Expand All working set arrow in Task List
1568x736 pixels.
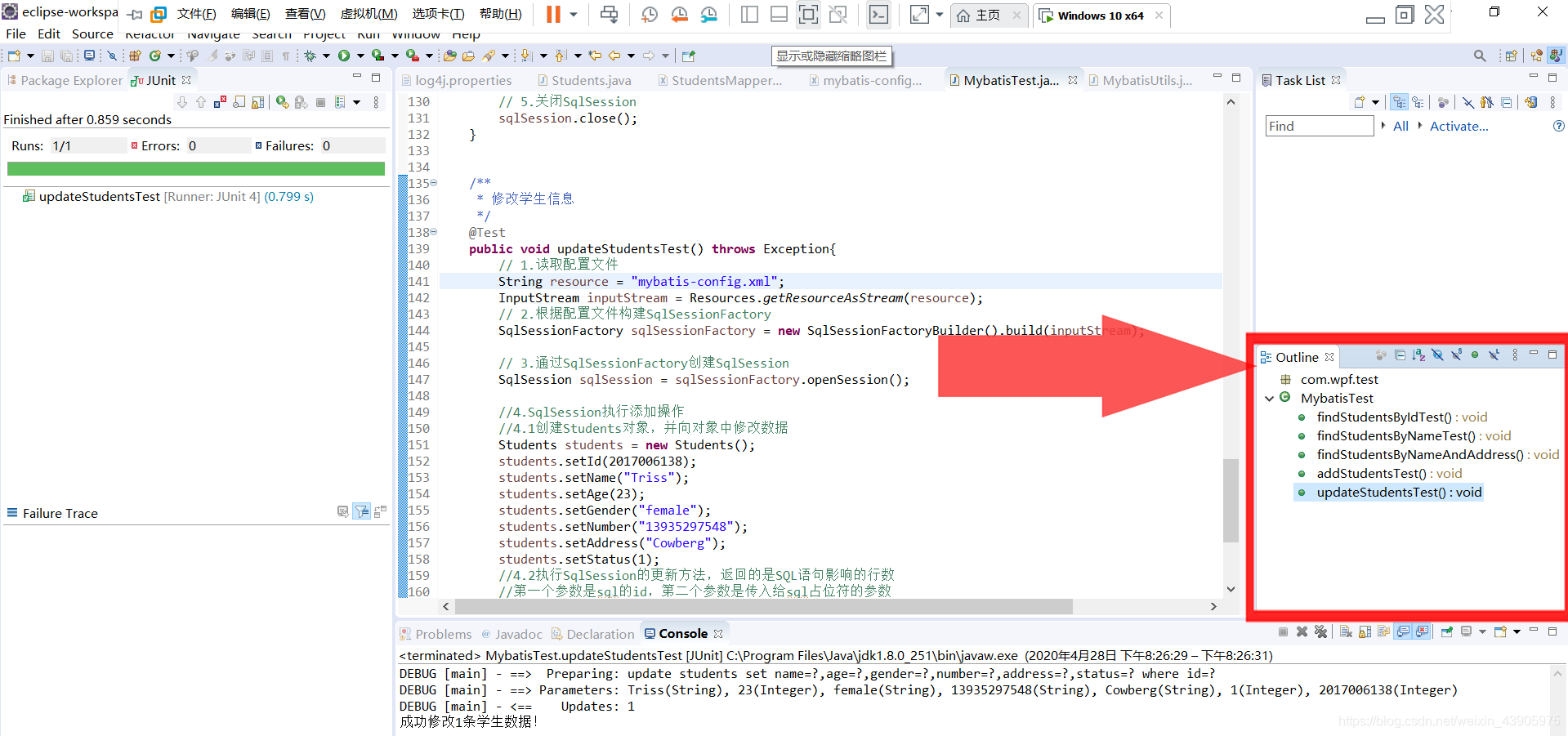1383,126
